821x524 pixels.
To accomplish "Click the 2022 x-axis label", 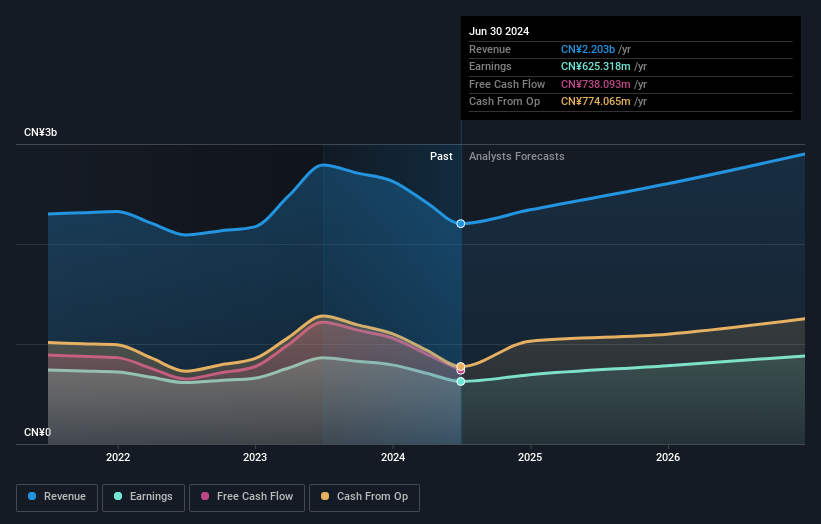I will click(118, 457).
